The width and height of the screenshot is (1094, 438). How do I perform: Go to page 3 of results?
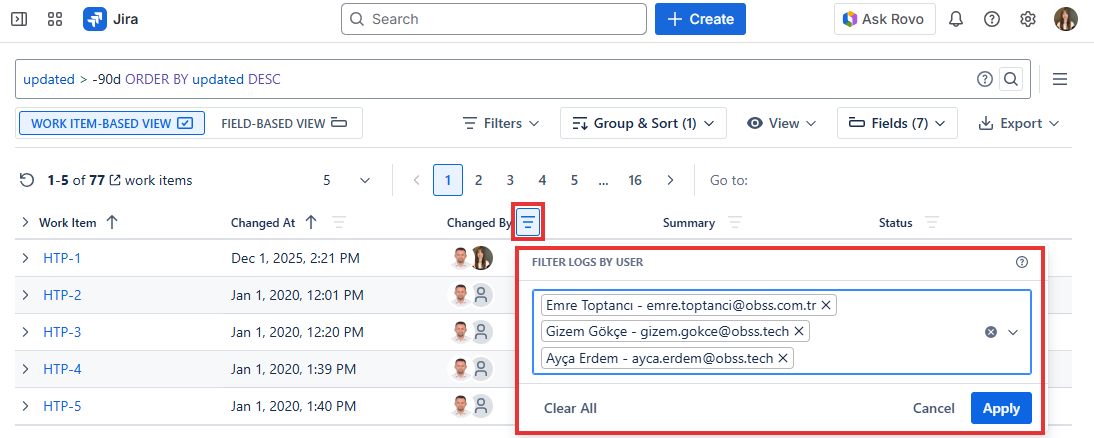pos(510,181)
